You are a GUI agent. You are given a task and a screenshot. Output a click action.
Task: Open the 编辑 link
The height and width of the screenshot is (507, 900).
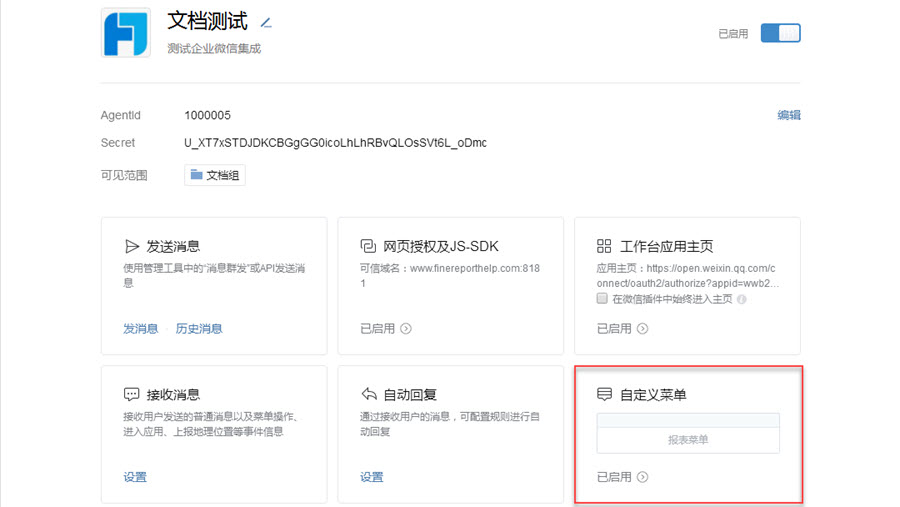coord(789,115)
